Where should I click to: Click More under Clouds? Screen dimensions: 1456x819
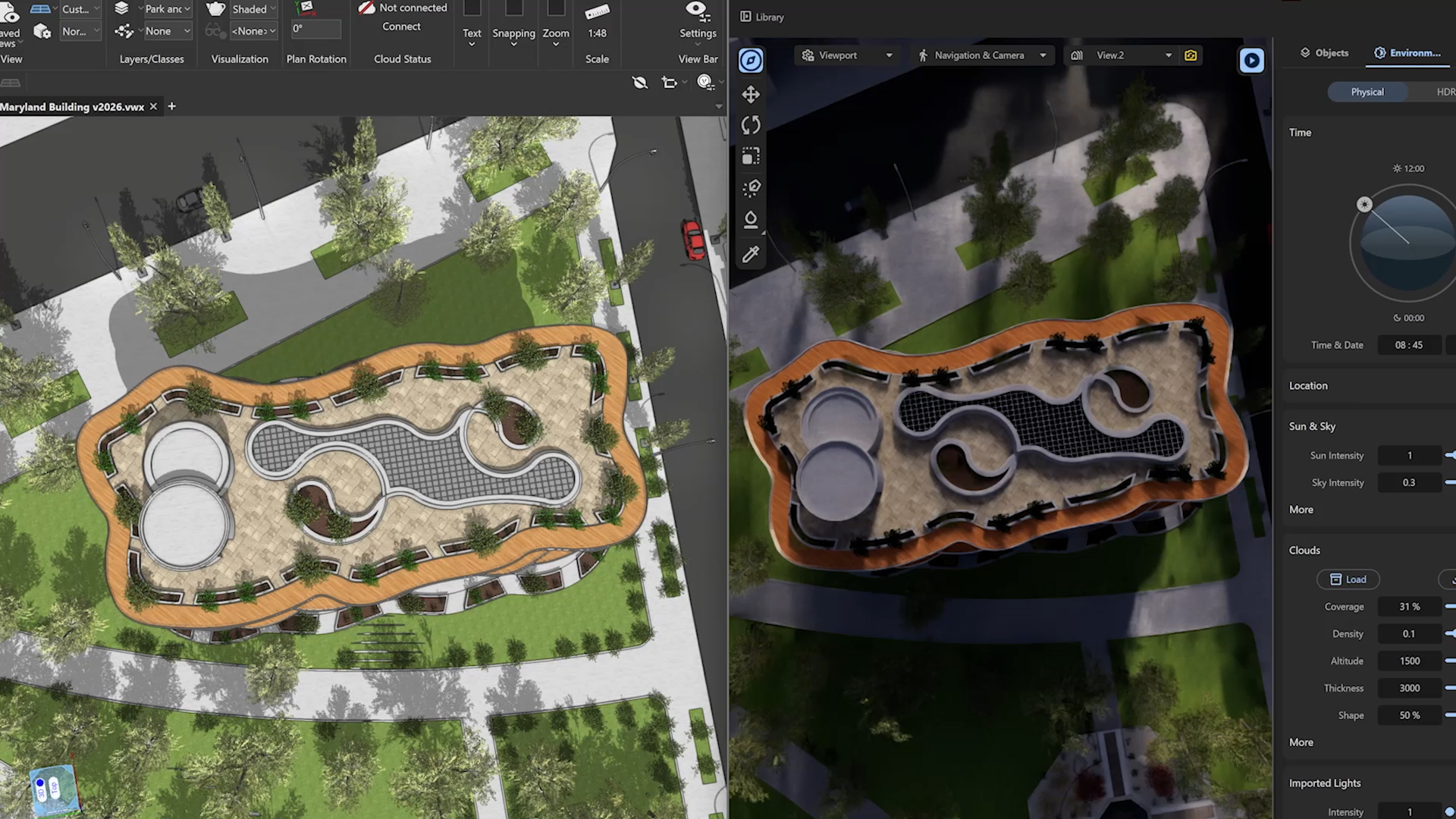[1301, 742]
